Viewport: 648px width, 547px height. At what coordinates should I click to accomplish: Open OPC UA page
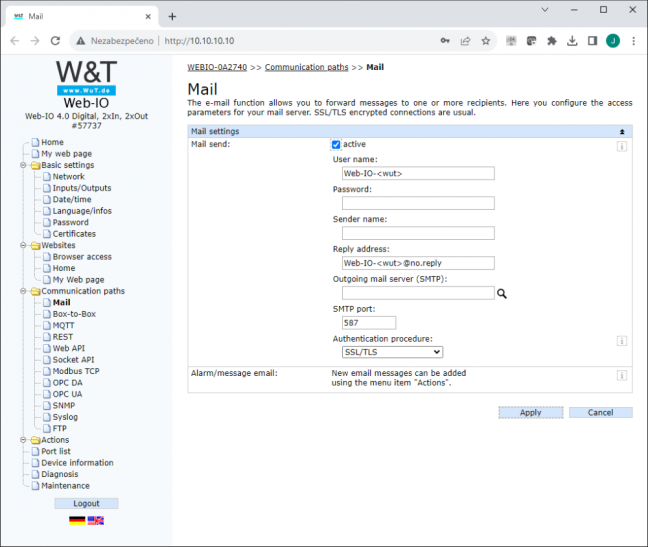[x=67, y=394]
